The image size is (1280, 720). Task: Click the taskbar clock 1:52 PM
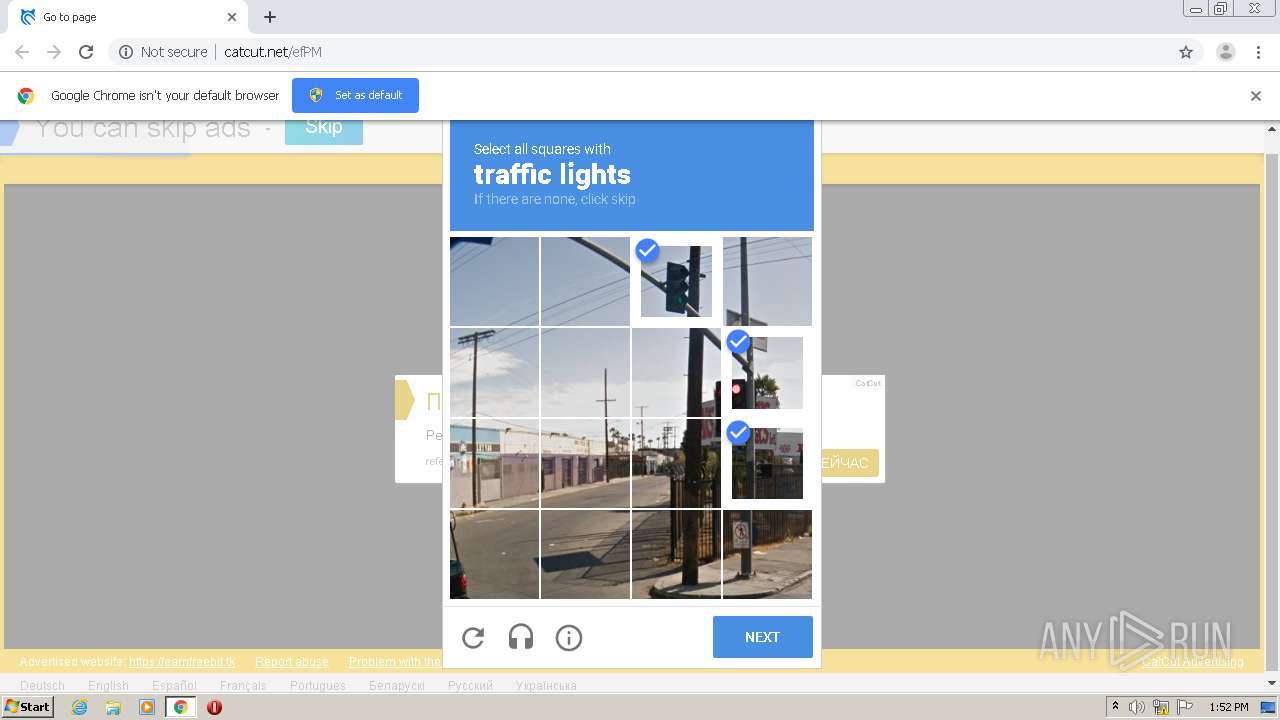click(1229, 707)
